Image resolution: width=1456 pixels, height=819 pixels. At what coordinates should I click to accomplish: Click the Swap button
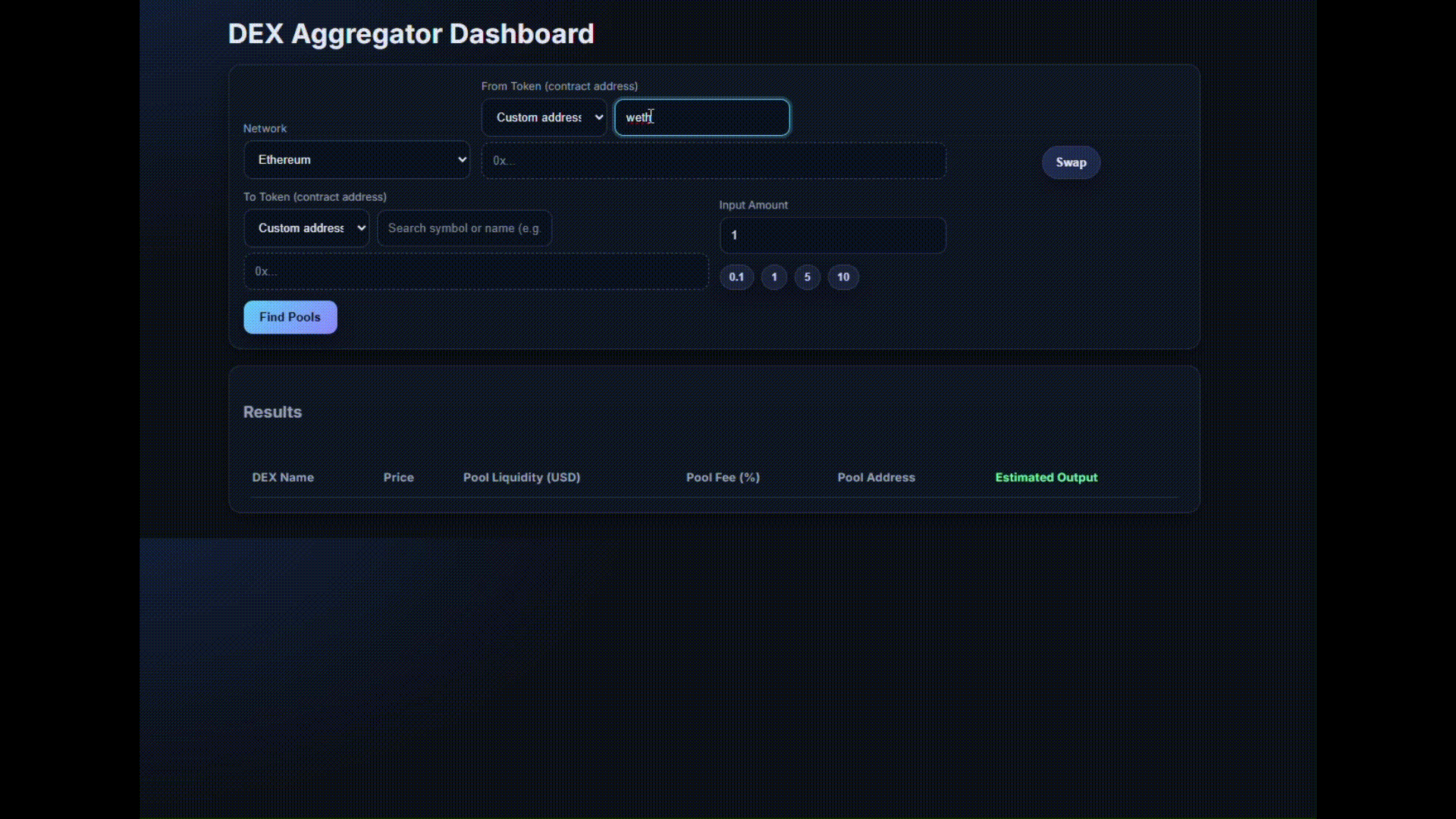[x=1070, y=162]
